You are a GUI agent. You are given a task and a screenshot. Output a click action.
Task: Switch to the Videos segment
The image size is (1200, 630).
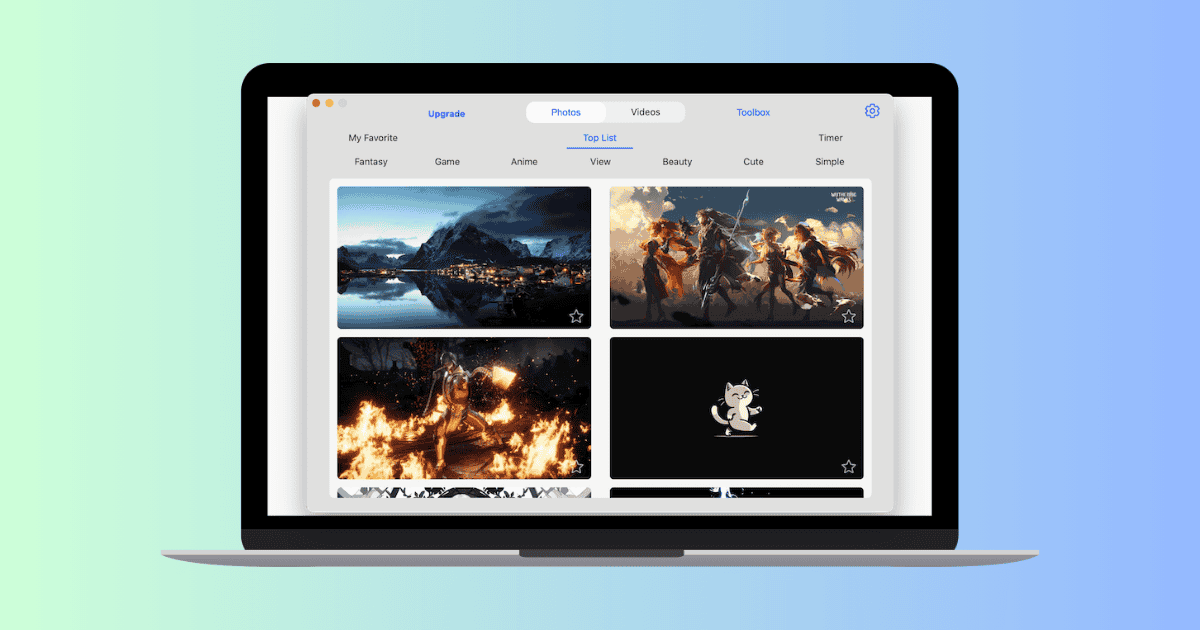pyautogui.click(x=645, y=112)
